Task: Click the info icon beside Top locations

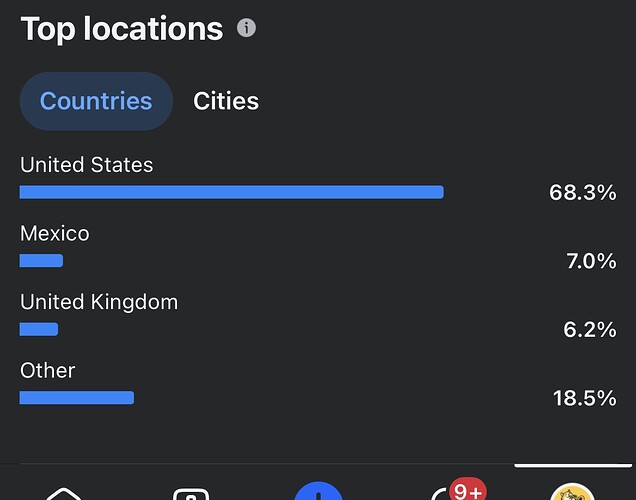Action: pyautogui.click(x=246, y=28)
